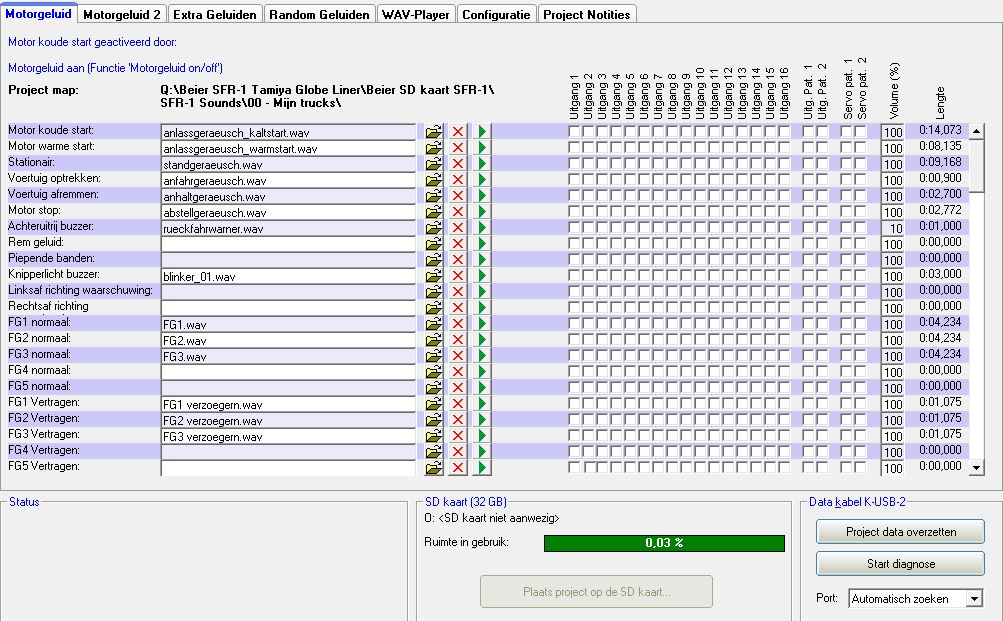The height and width of the screenshot is (621, 1003).
Task: Edit volume field for Achteruitrij buzzer
Action: click(x=892, y=228)
